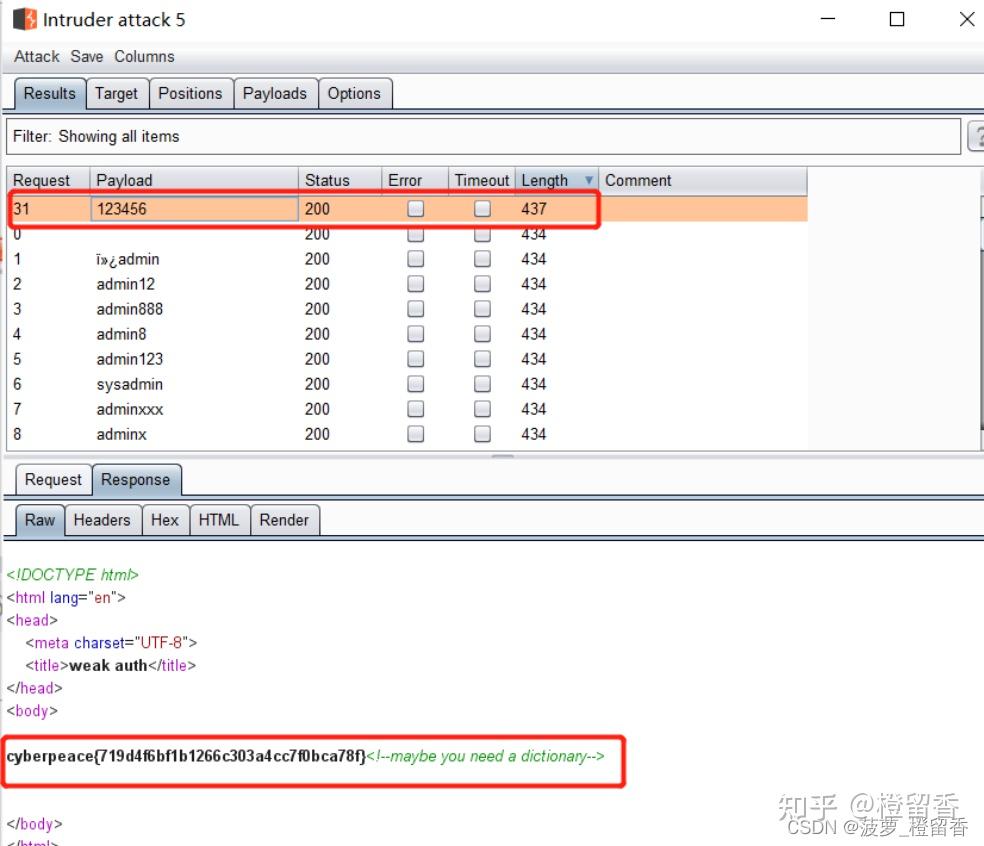Open the Attack menu
Screen dimensions: 984x846
(x=36, y=56)
